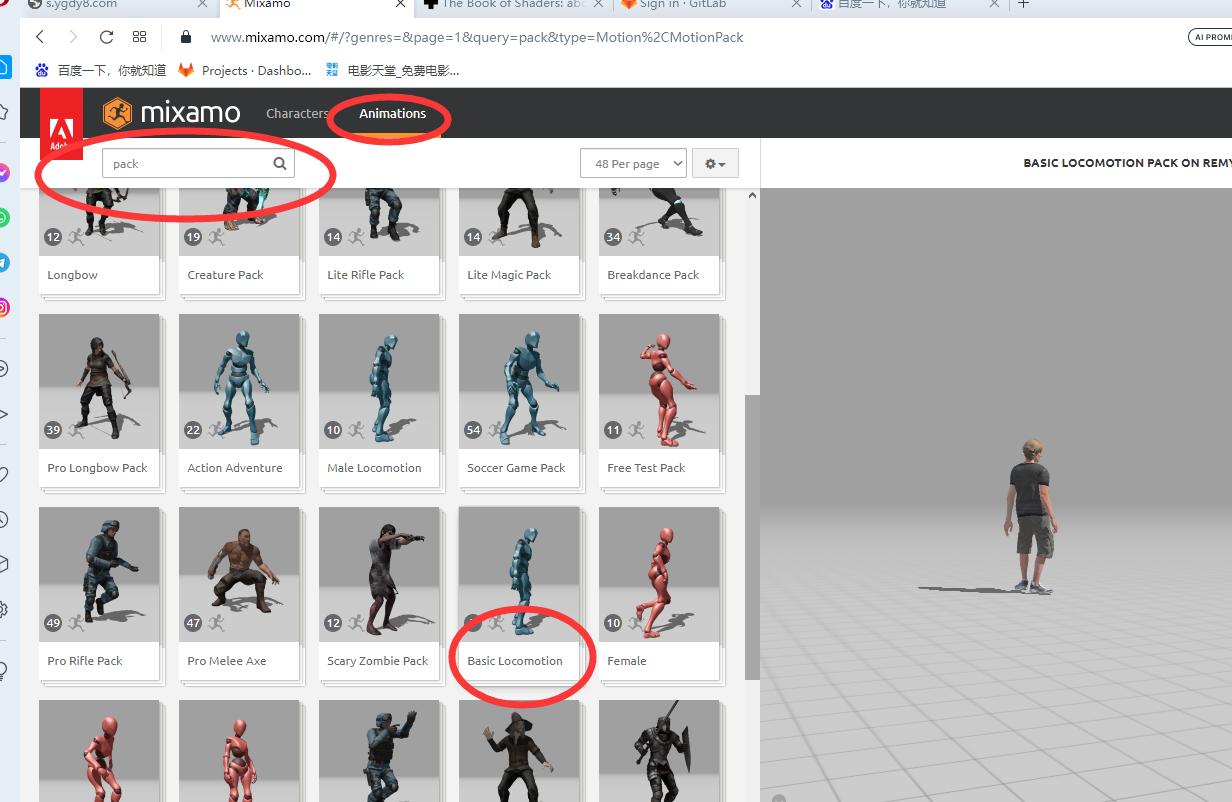The image size is (1232, 802).
Task: Click the padlock site-info icon
Action: pos(185,37)
